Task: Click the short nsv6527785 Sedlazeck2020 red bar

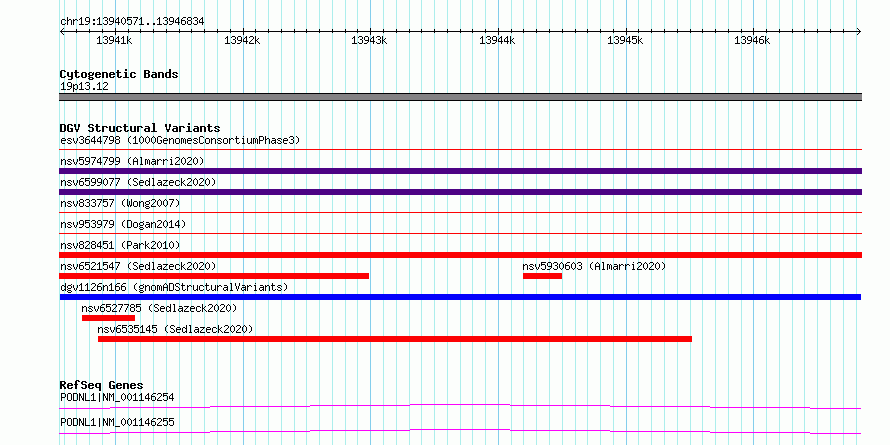Action: pyautogui.click(x=108, y=318)
